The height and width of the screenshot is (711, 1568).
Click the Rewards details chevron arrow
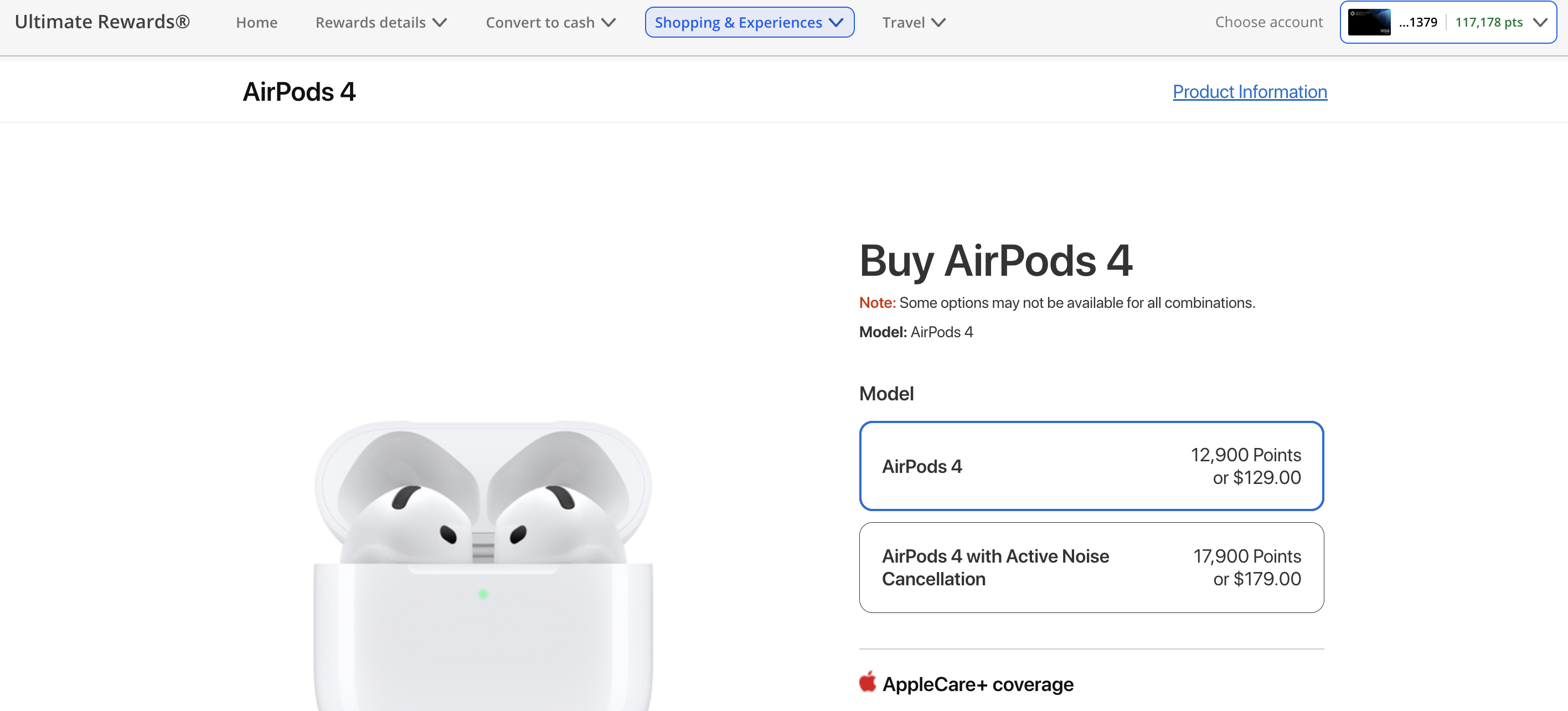[x=440, y=23]
